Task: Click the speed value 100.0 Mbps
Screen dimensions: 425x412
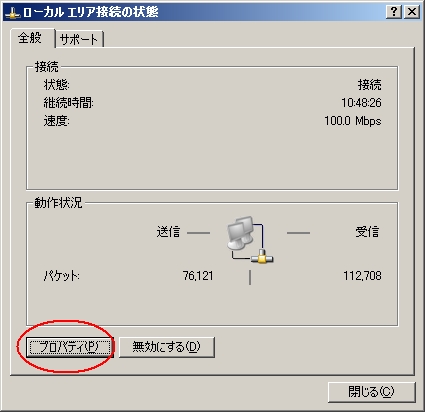Action: point(353,121)
